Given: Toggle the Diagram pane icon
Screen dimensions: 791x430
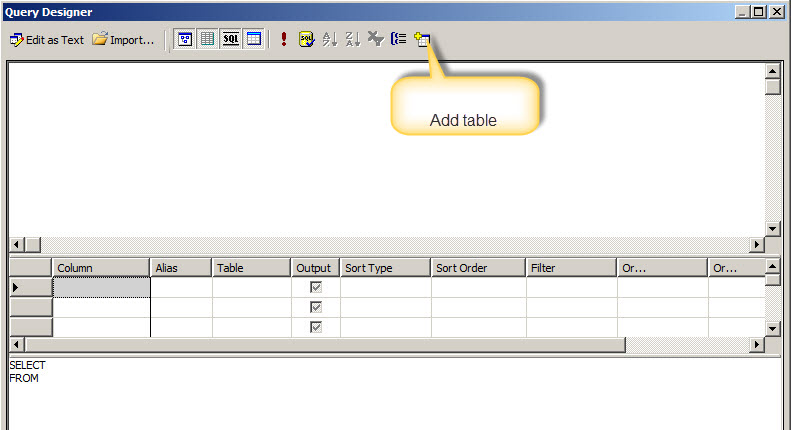Looking at the screenshot, I should click(x=185, y=39).
